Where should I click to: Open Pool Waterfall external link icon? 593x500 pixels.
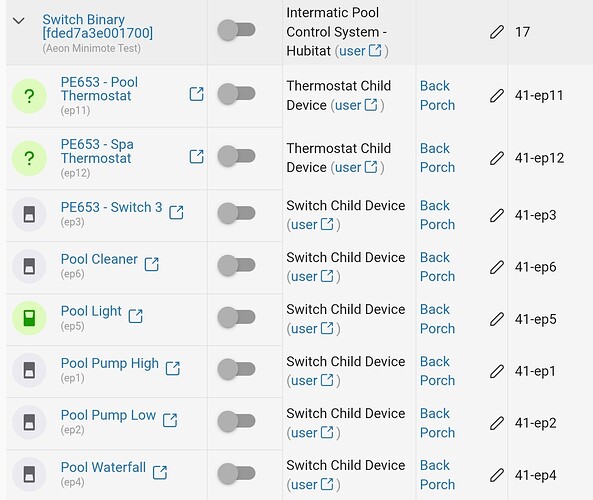click(x=160, y=472)
